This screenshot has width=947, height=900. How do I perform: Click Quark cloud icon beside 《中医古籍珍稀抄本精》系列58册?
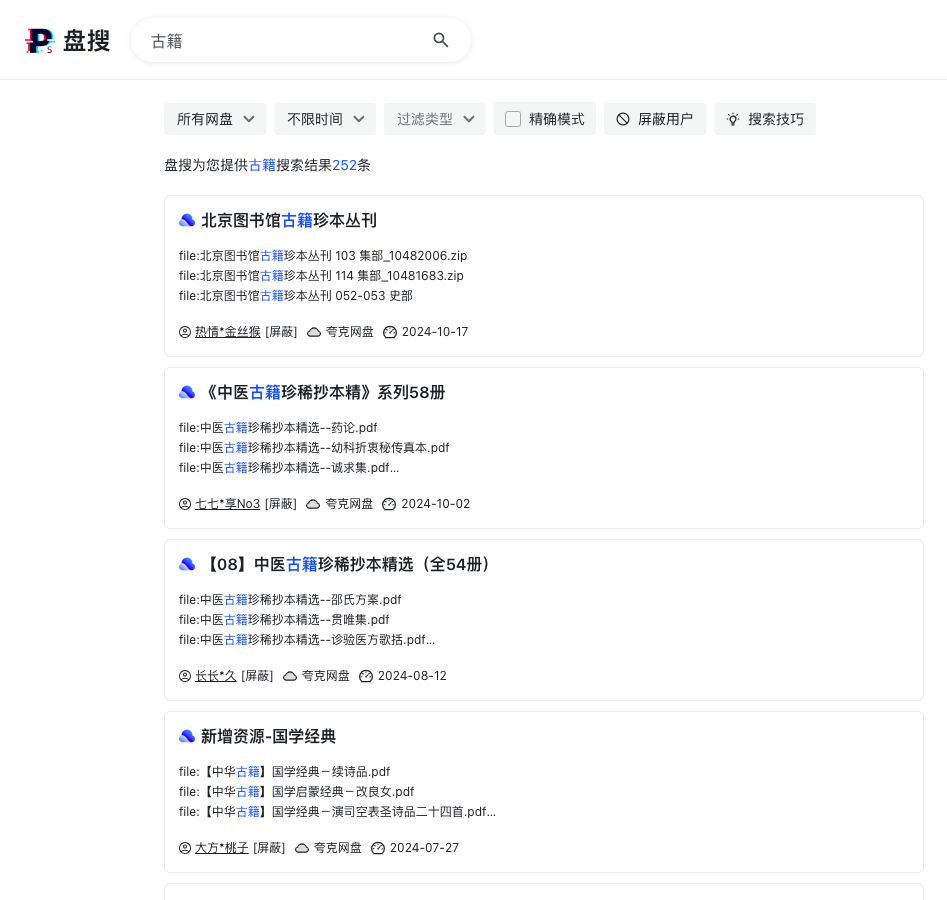click(187, 393)
